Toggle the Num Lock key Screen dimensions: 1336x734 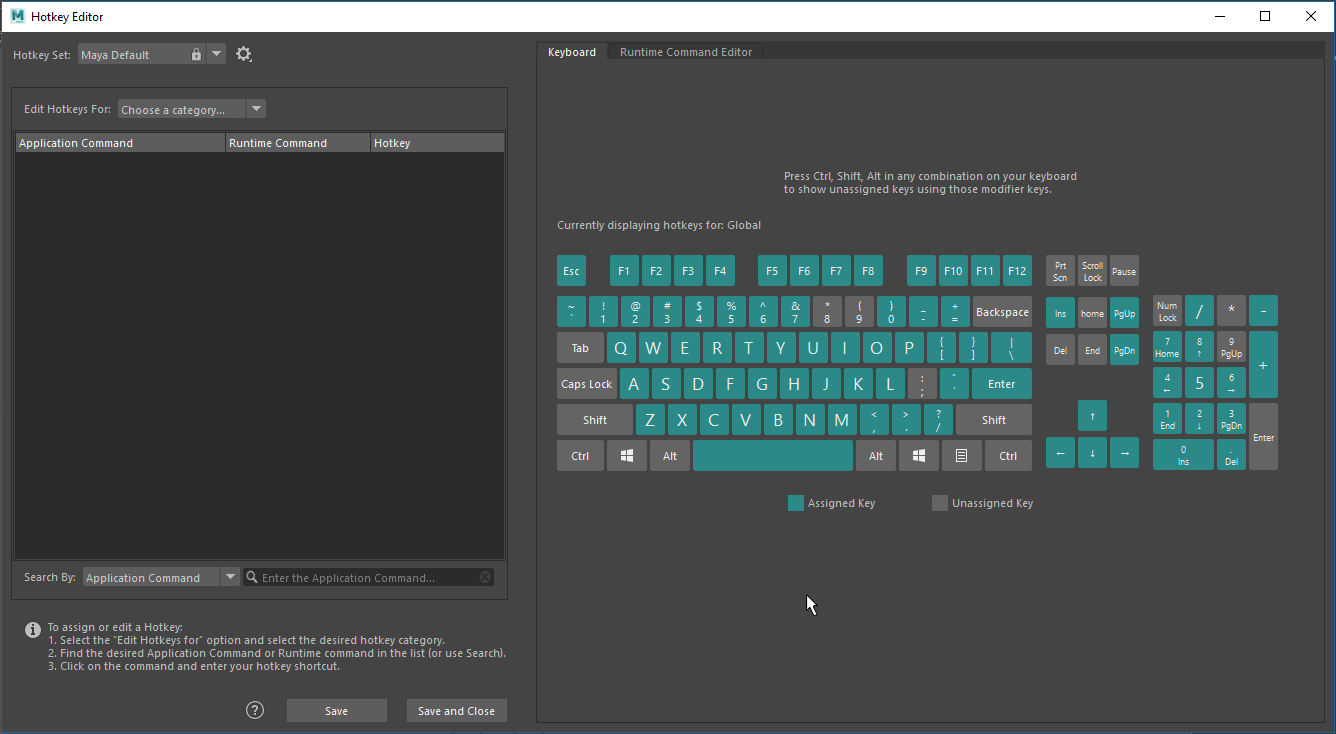click(x=1167, y=312)
